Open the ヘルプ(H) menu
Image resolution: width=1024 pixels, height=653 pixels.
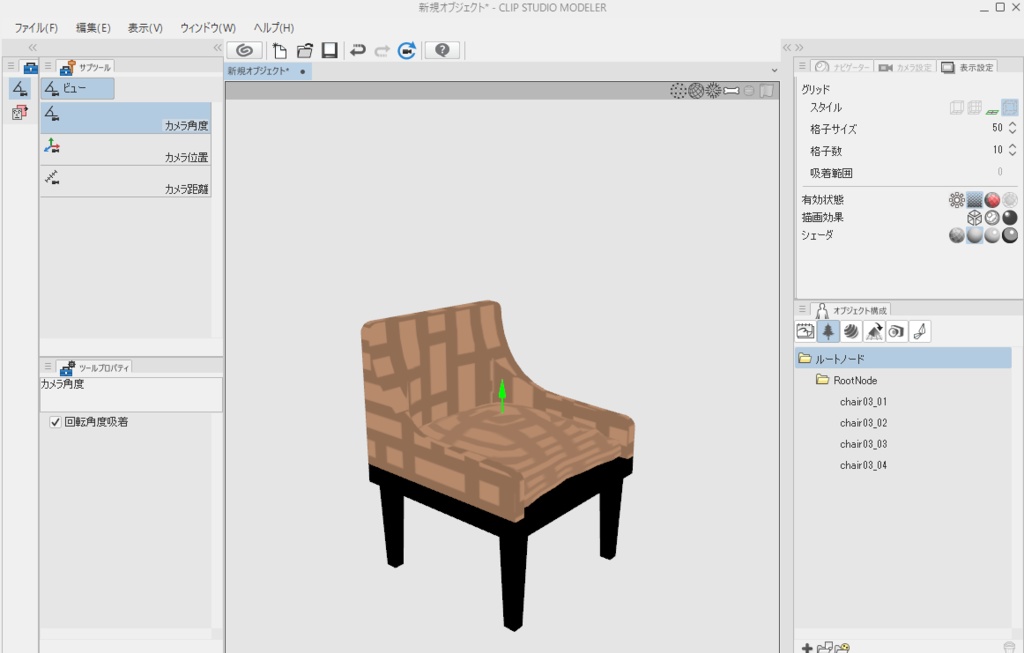[274, 28]
